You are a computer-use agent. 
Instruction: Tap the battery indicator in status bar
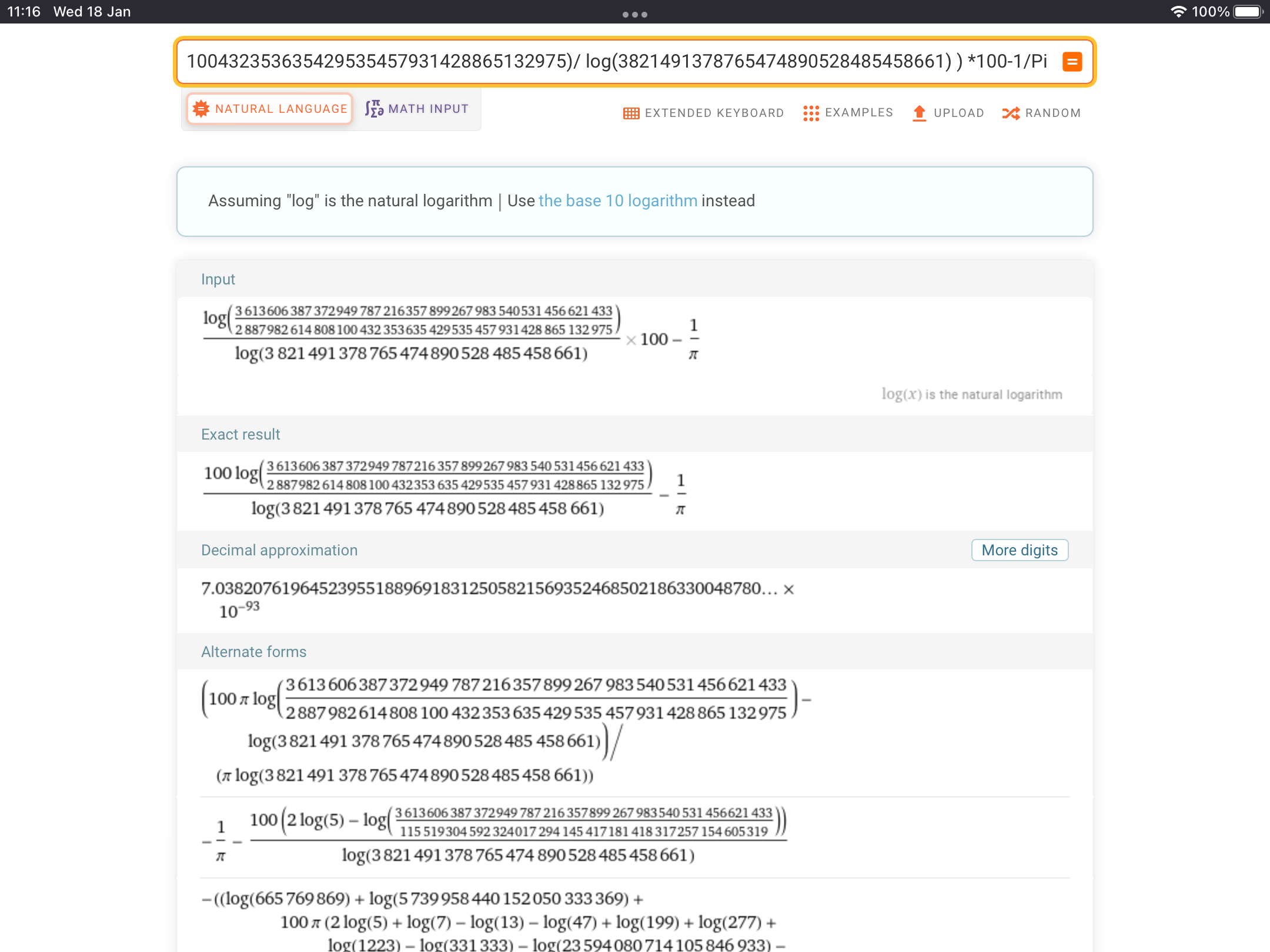point(1248,12)
